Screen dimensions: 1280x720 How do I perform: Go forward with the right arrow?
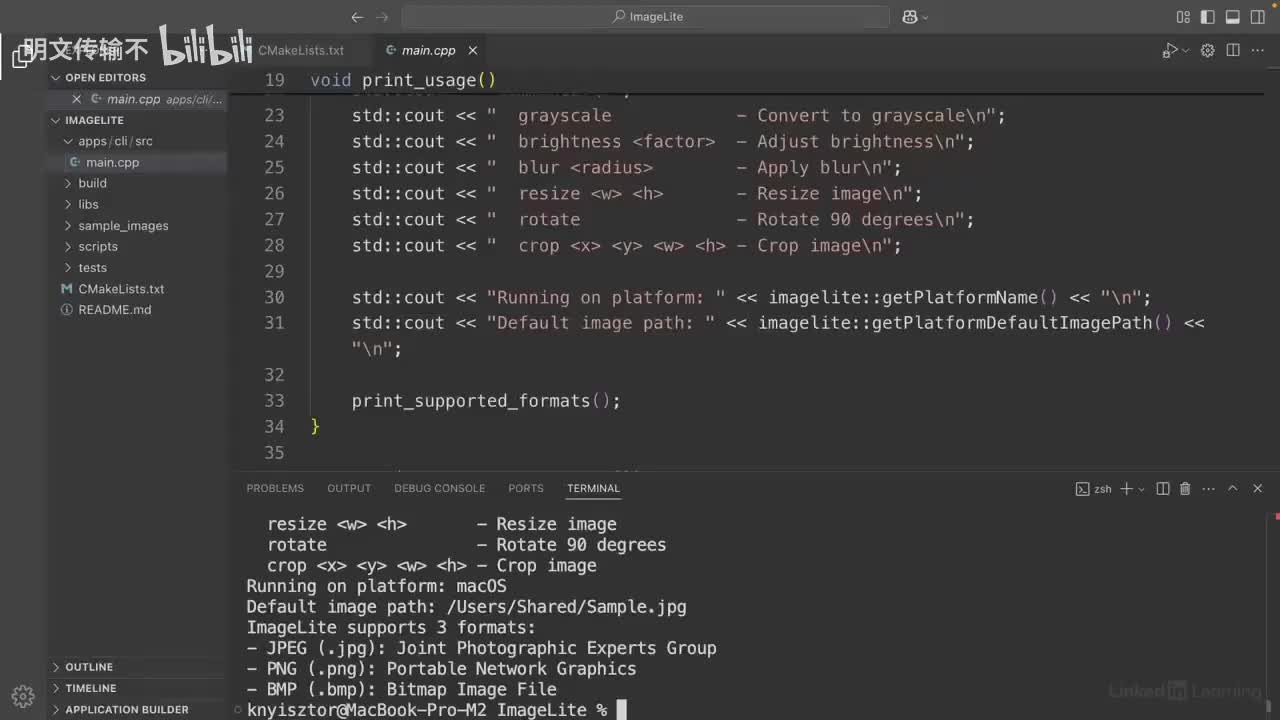click(384, 17)
